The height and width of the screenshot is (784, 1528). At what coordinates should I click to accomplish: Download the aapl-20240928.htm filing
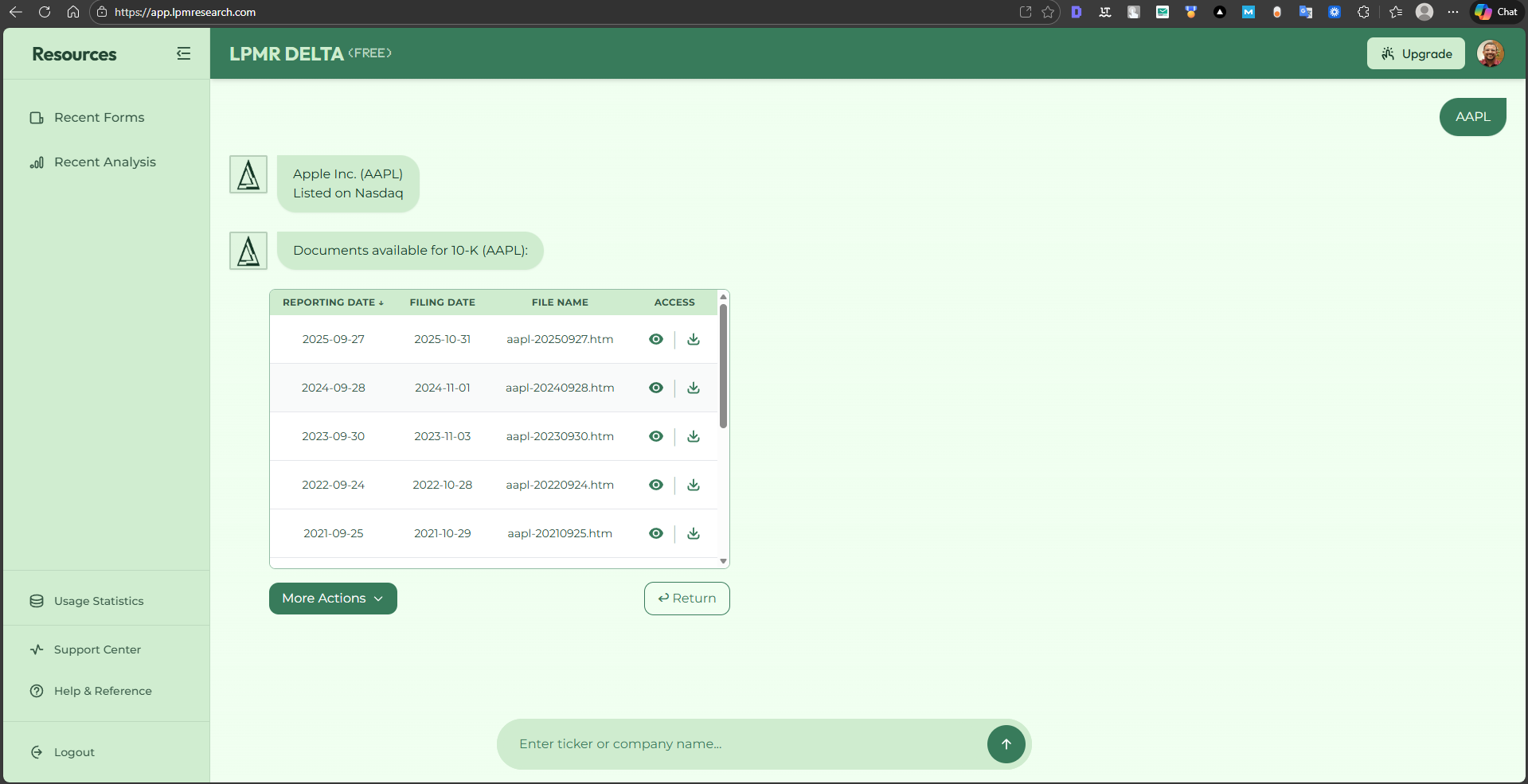[x=693, y=388]
